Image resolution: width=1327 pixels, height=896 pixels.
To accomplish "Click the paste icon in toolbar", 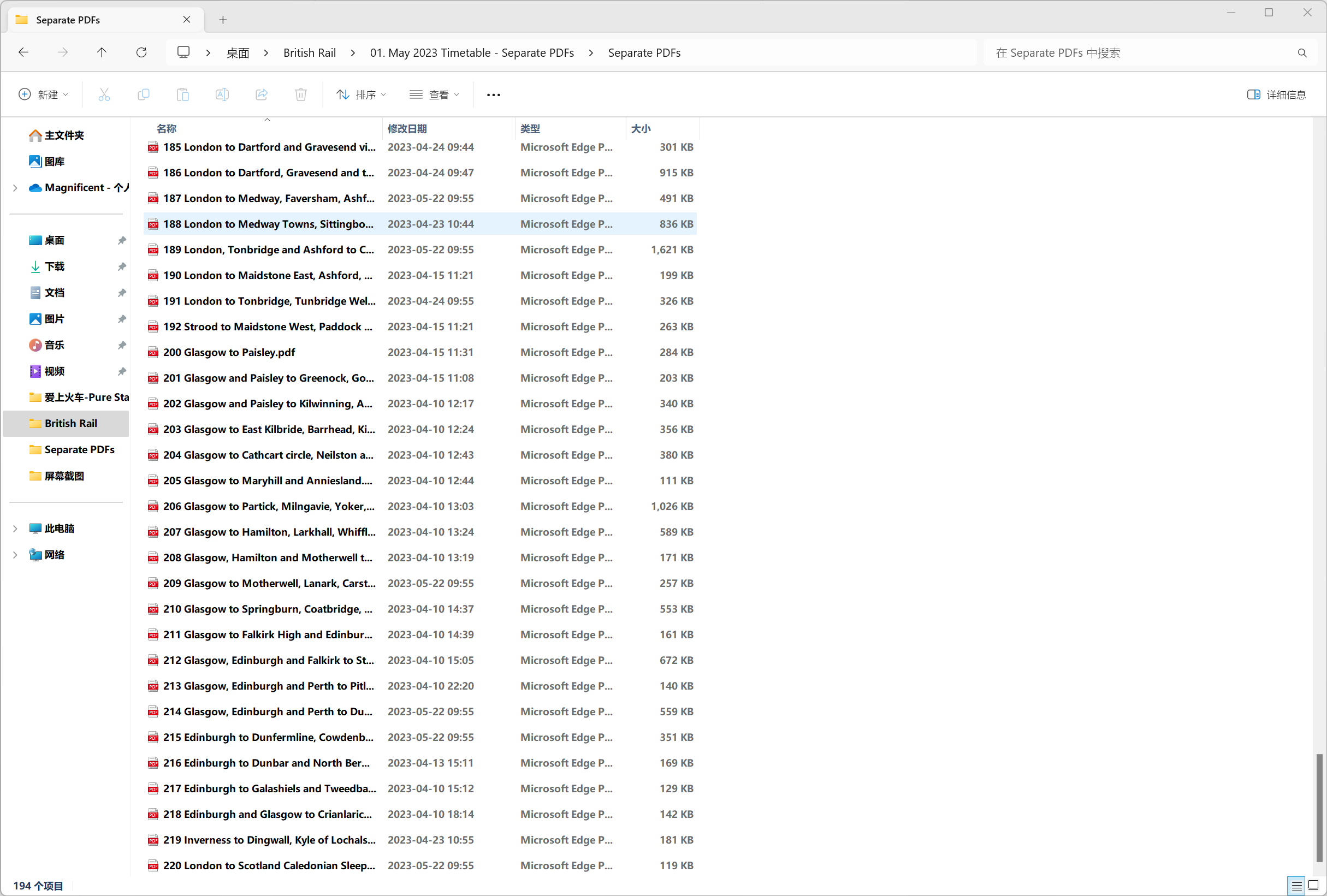I will tap(183, 94).
